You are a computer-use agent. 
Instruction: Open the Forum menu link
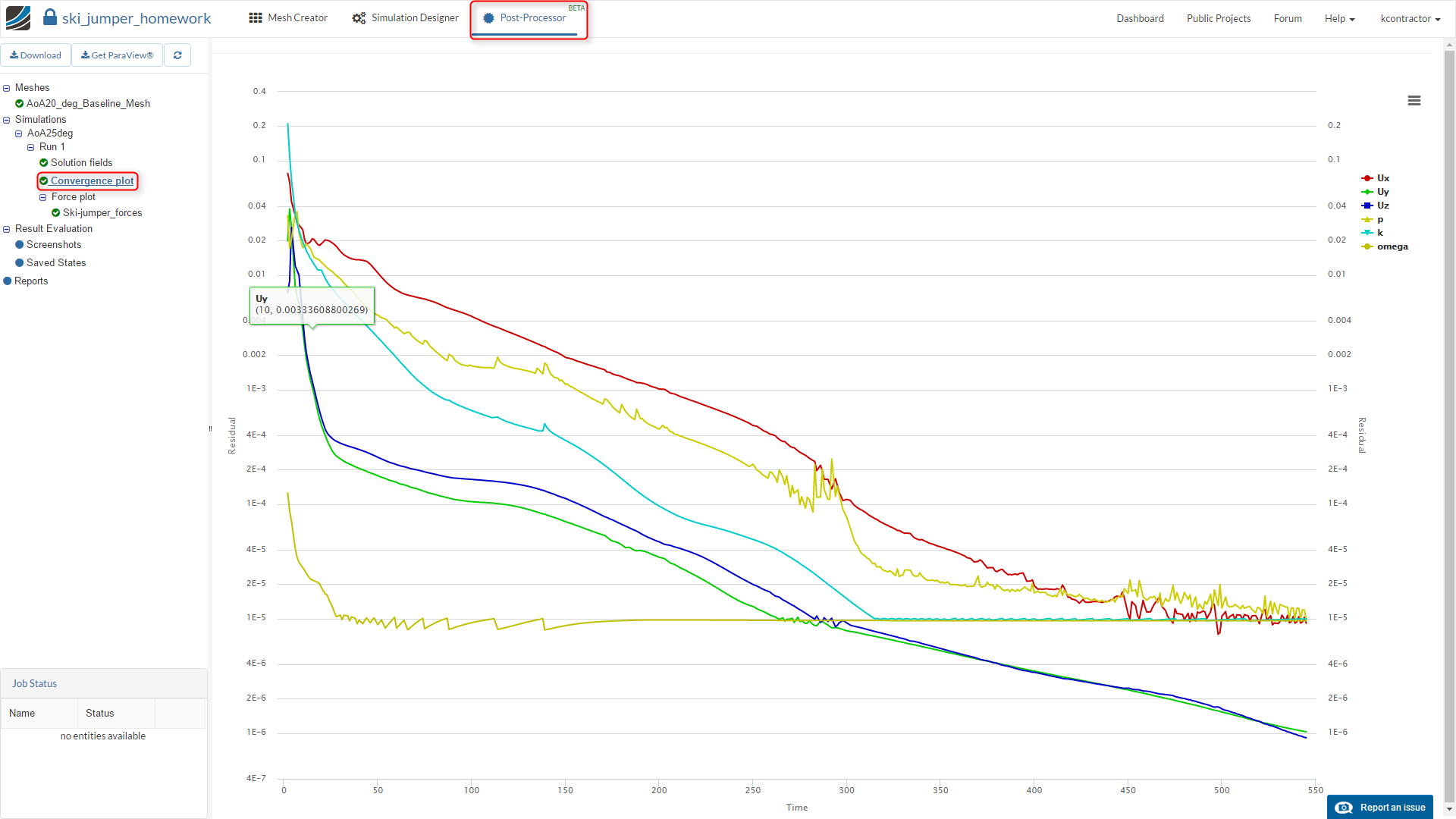point(1288,19)
